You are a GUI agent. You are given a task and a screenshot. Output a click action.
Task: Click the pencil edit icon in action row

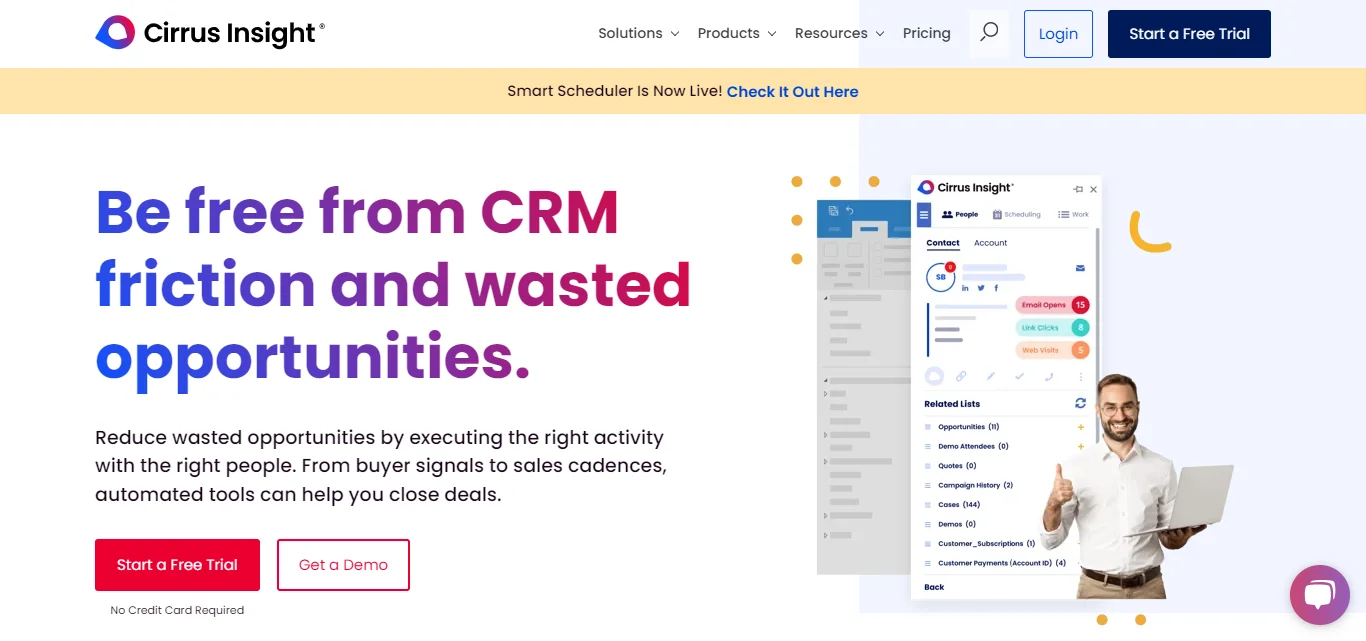pyautogui.click(x=991, y=377)
